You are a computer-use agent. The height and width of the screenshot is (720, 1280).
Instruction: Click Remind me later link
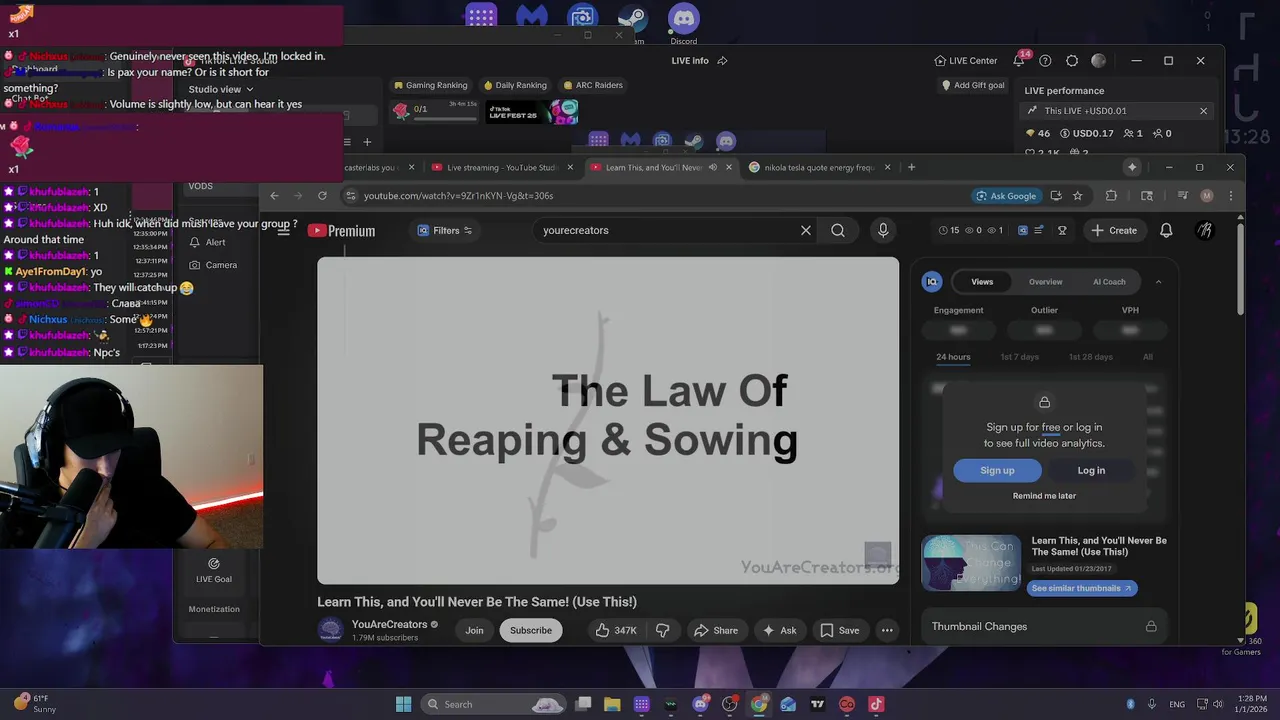[x=1044, y=496]
